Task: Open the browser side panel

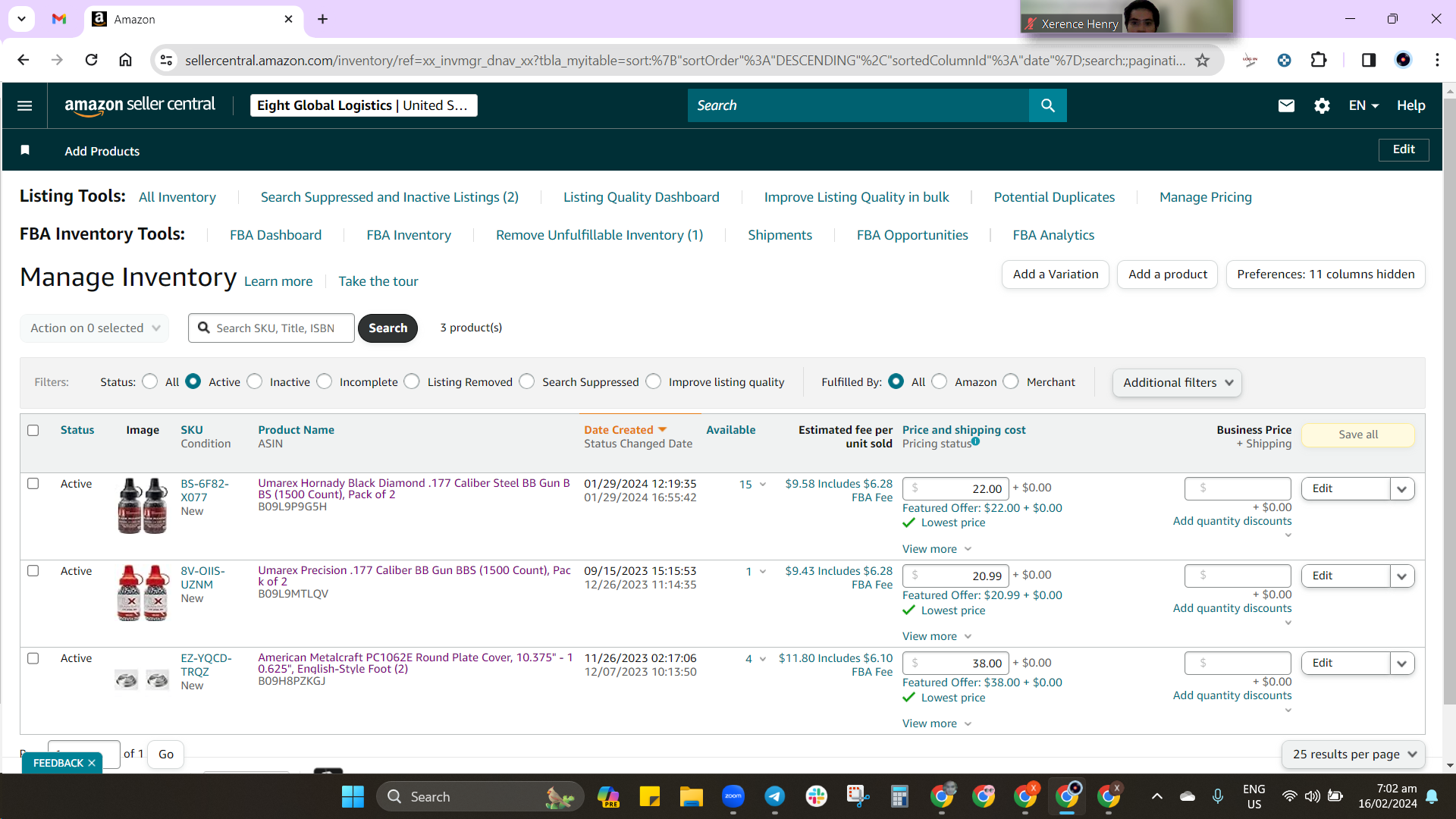Action: (1368, 60)
